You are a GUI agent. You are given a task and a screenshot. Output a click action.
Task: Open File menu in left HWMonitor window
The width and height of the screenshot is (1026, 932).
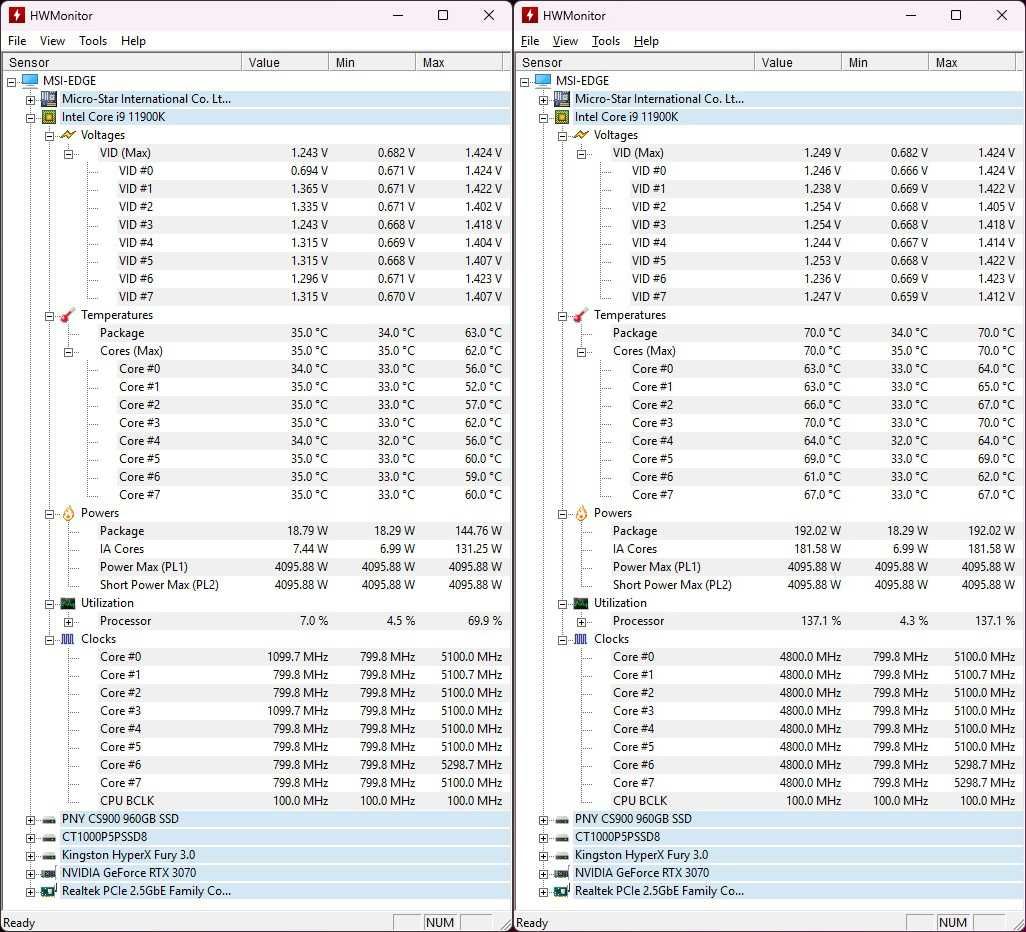tap(17, 41)
